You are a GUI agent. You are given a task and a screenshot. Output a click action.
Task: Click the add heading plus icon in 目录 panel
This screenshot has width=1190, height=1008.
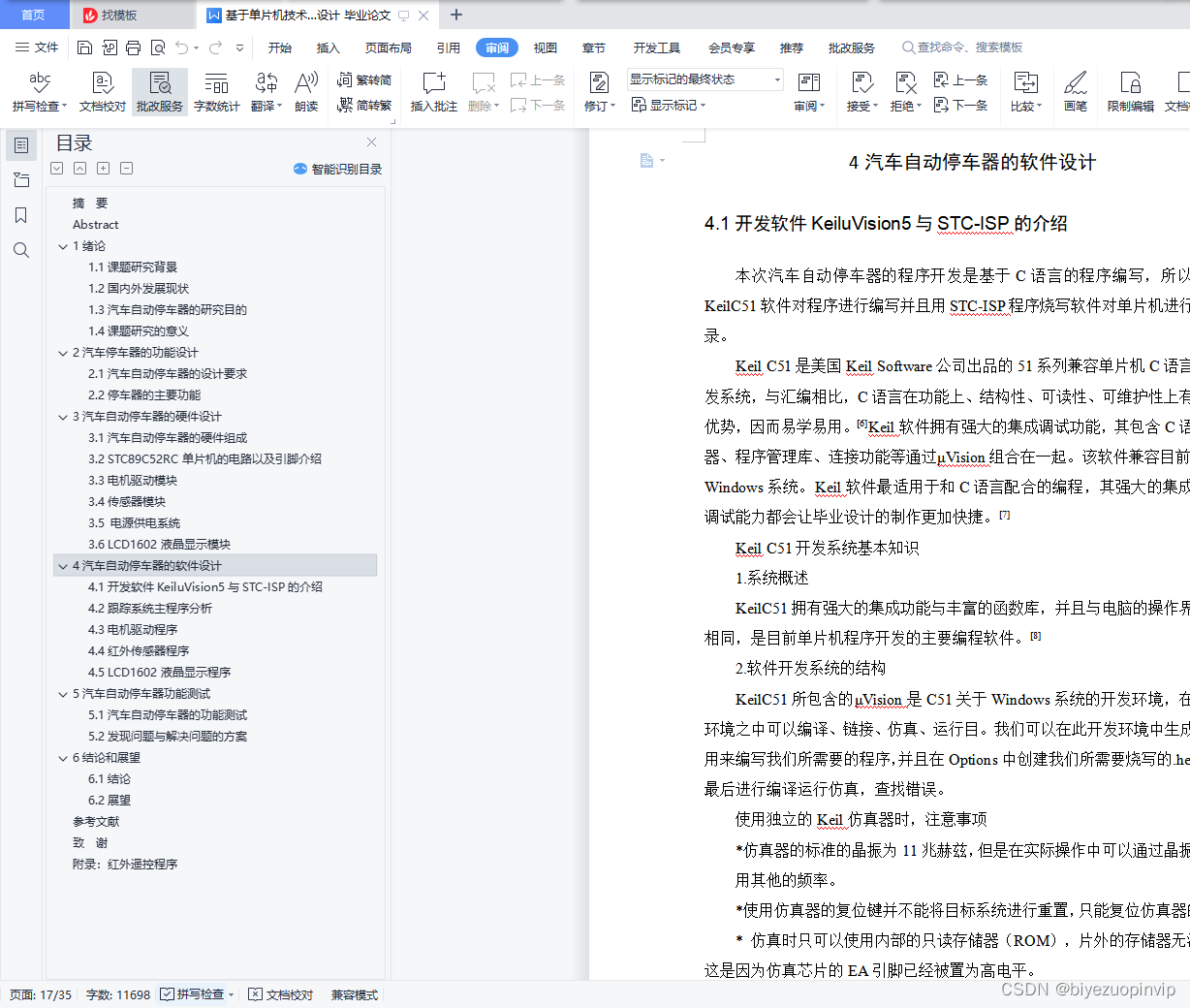point(104,169)
